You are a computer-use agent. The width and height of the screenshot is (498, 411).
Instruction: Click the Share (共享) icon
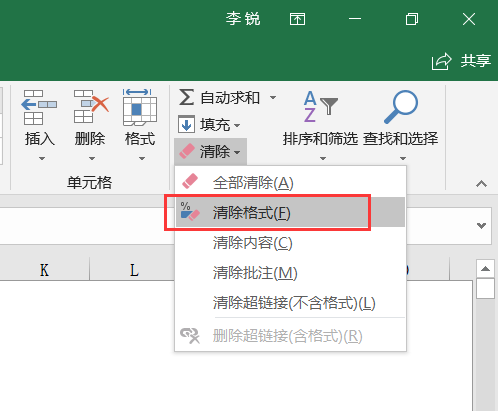point(441,61)
